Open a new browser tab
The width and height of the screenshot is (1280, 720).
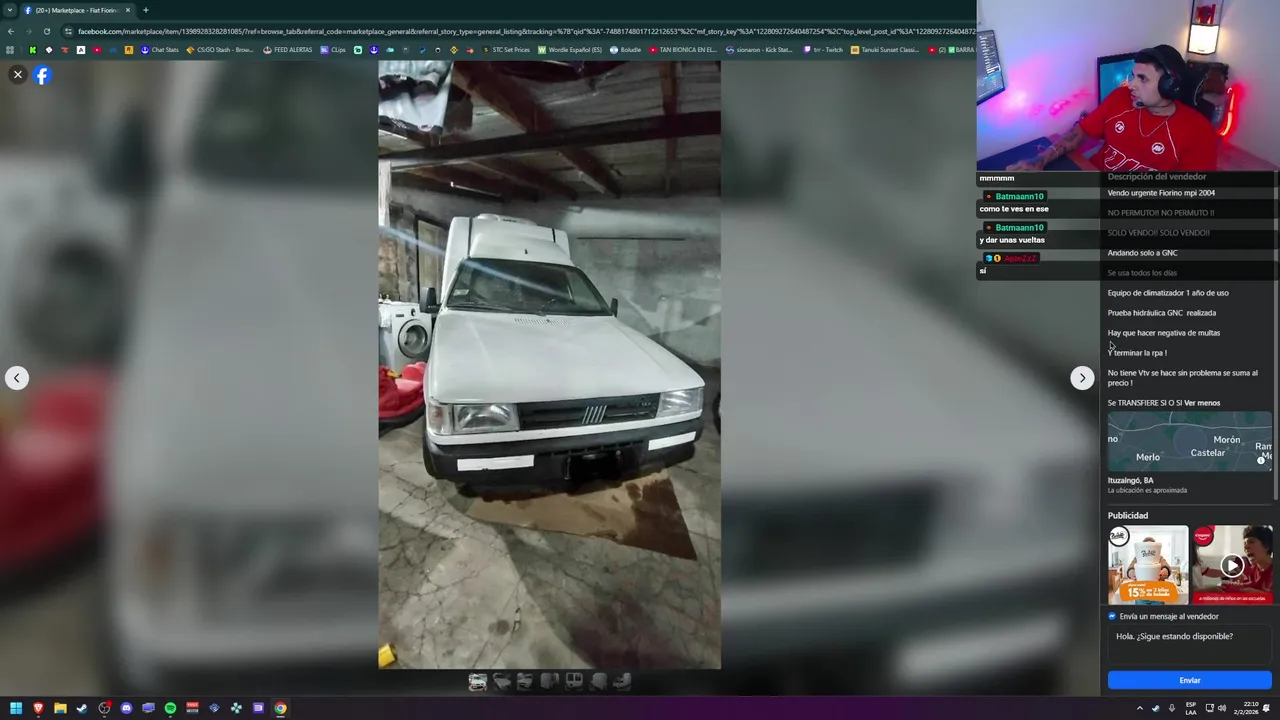(146, 10)
